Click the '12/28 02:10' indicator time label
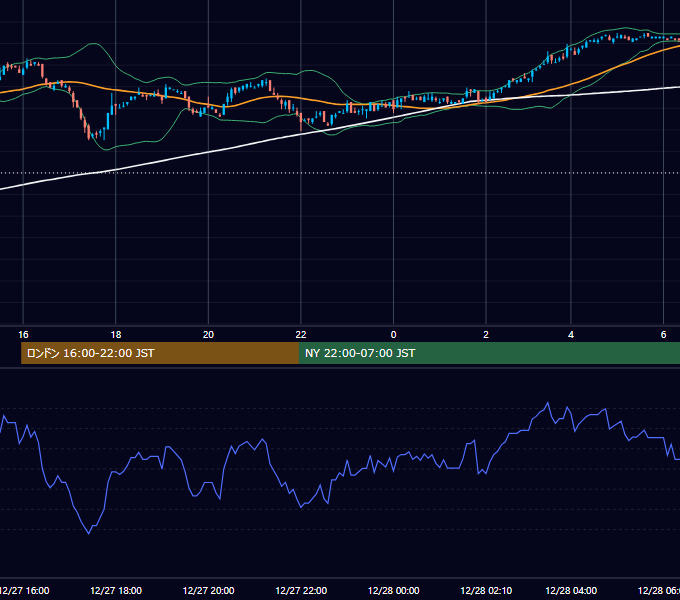The image size is (680, 600). [x=486, y=591]
